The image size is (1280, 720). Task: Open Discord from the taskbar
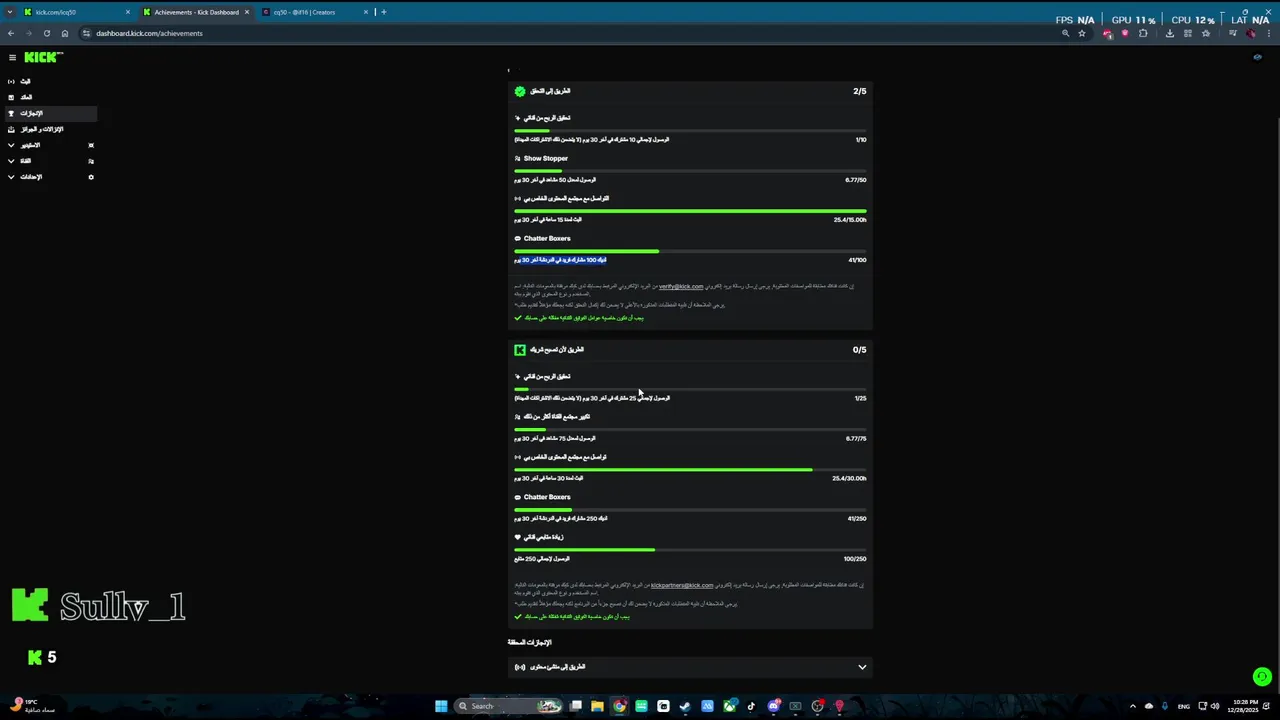click(x=773, y=706)
